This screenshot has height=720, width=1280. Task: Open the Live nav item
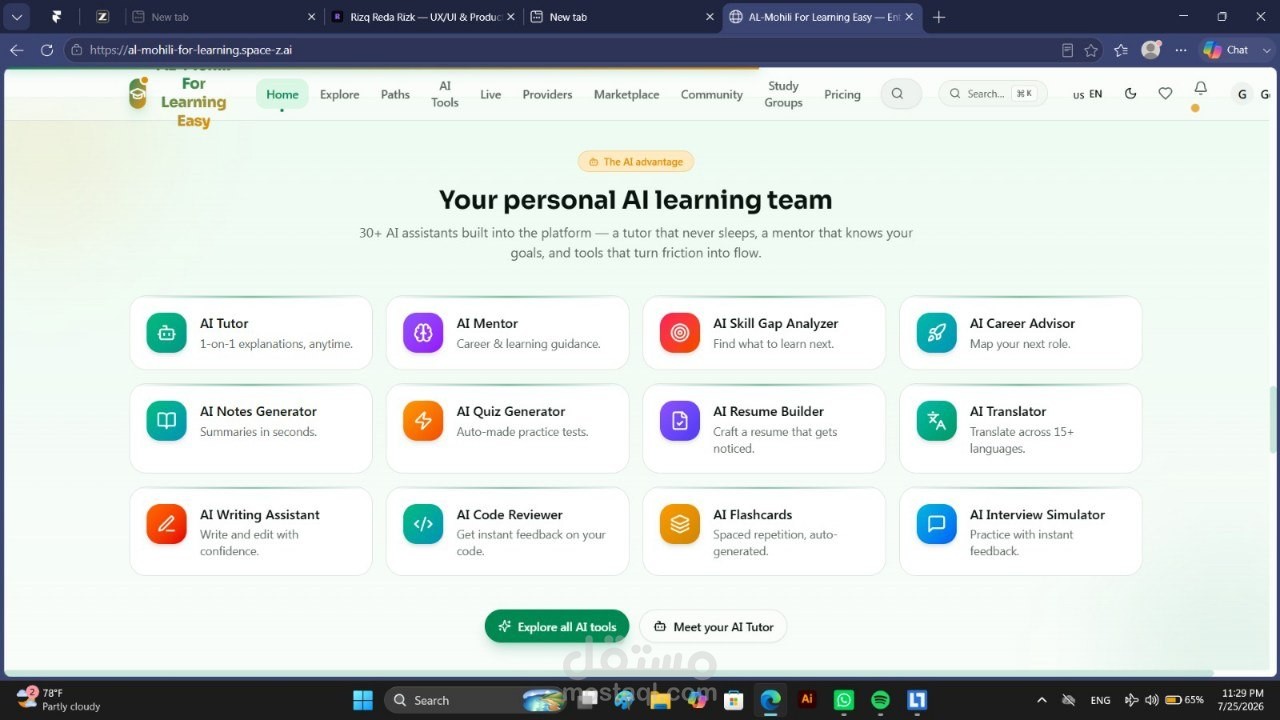(x=490, y=94)
